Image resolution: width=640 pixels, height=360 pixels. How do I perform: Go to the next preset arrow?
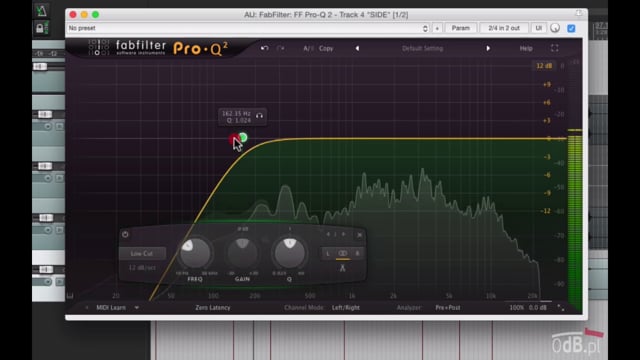[x=488, y=48]
